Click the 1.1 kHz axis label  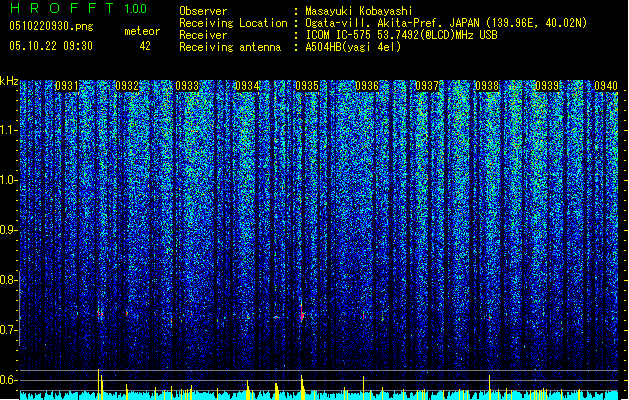(x=8, y=130)
